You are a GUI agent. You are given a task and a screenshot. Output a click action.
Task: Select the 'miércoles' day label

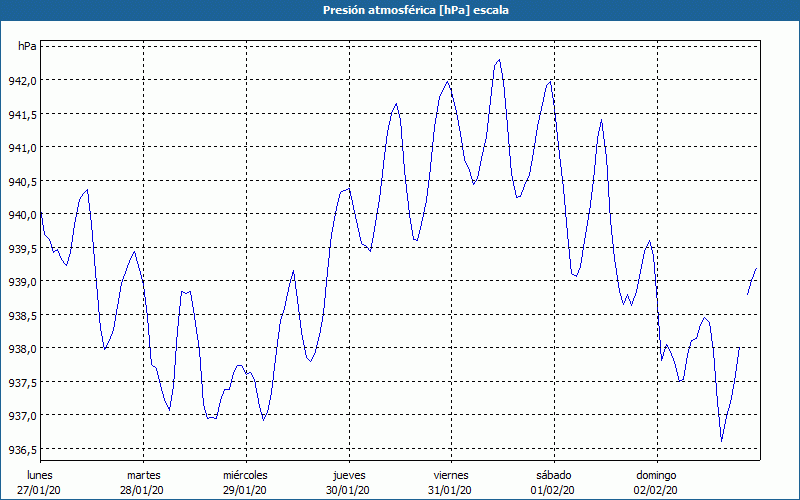[245, 475]
